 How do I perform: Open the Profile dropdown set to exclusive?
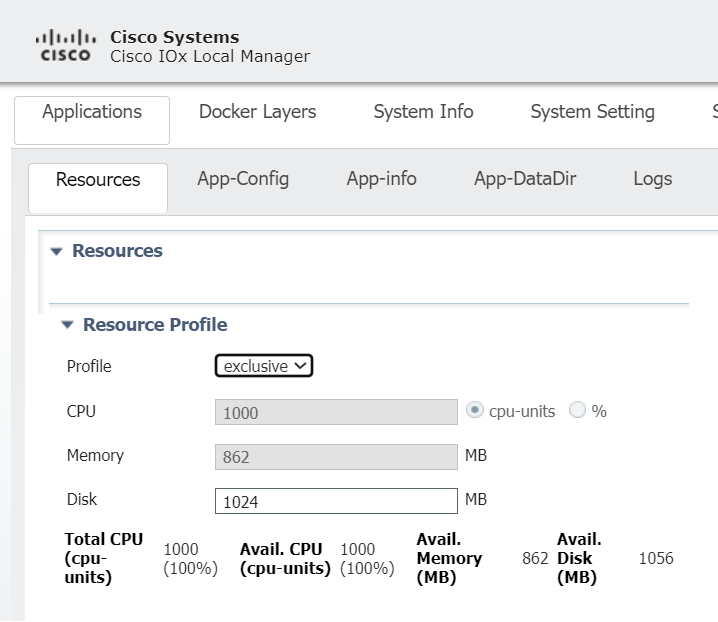(264, 366)
